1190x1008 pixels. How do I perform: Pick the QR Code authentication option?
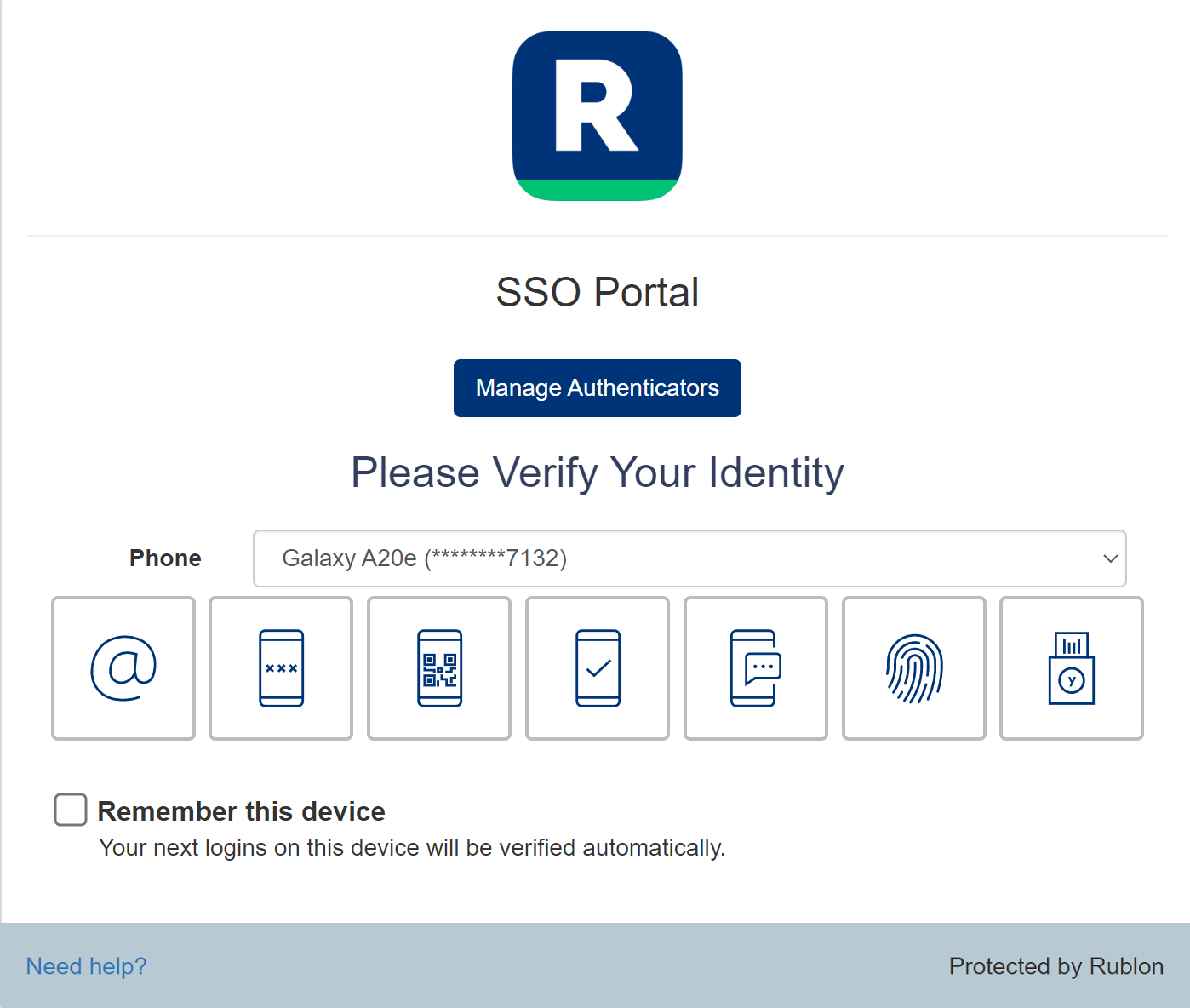(x=439, y=668)
